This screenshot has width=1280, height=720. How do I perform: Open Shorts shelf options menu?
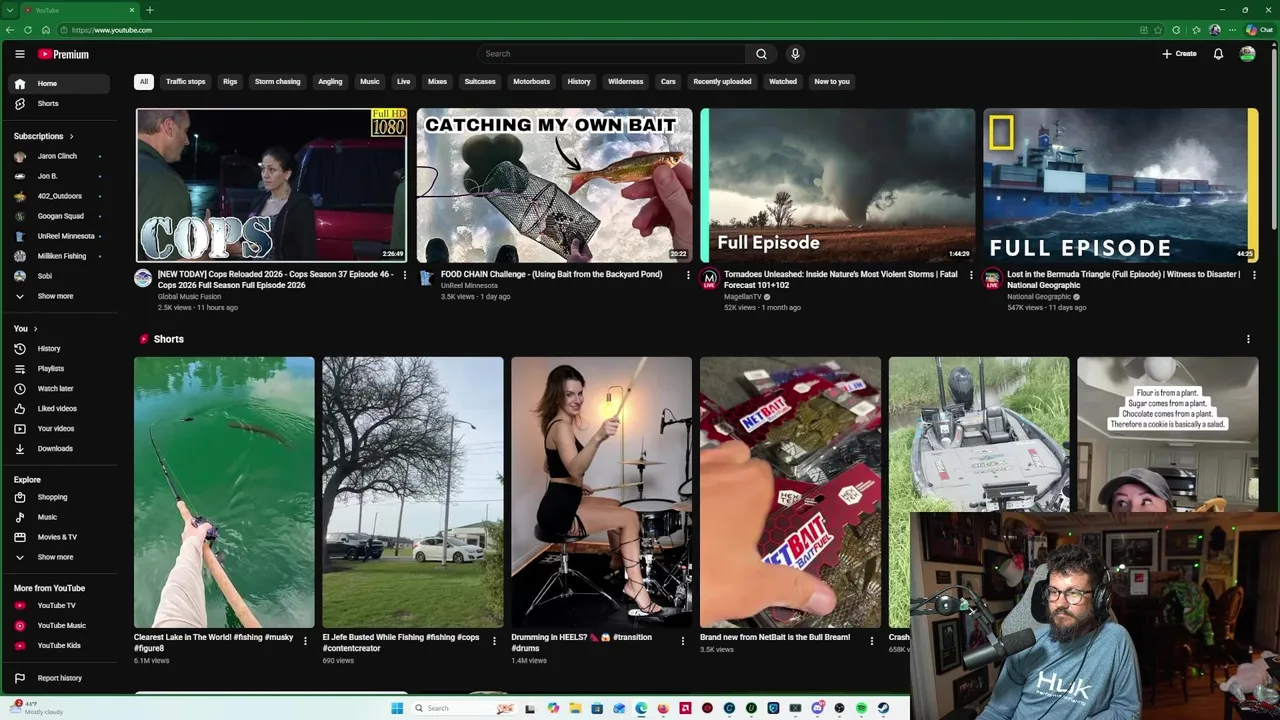(1248, 339)
